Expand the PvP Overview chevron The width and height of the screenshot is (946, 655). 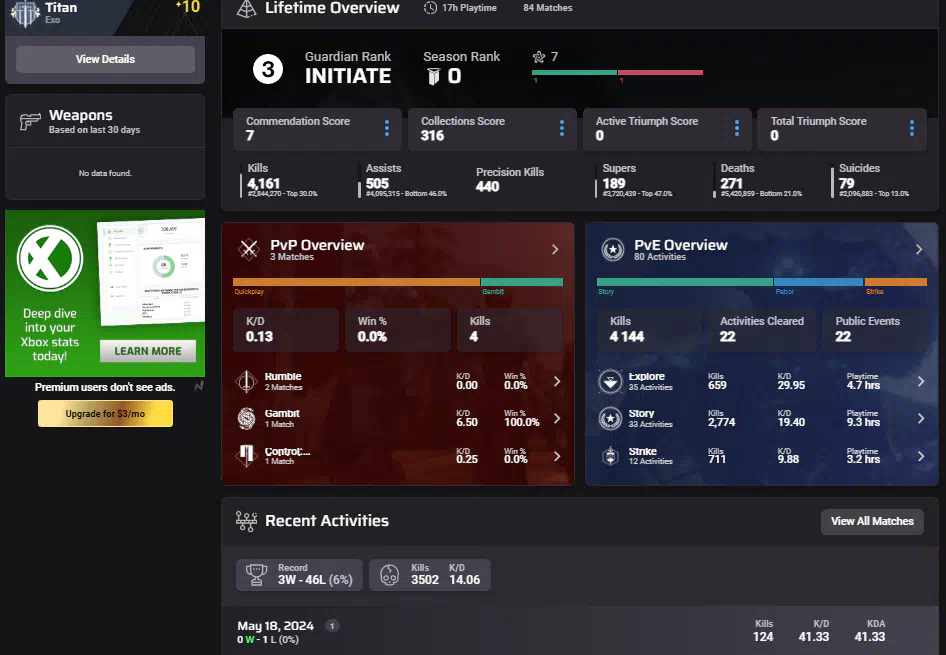(555, 249)
